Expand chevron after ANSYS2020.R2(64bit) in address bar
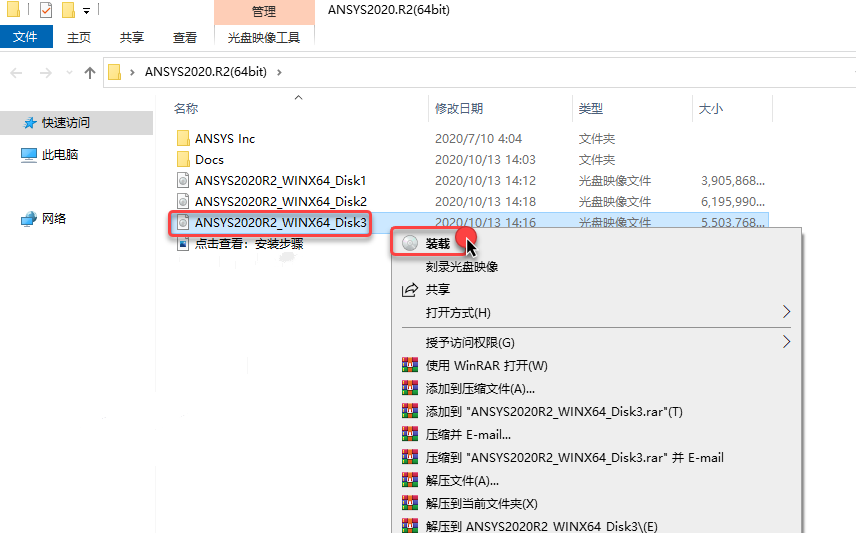Screen dimensions: 856x533 click(x=279, y=72)
